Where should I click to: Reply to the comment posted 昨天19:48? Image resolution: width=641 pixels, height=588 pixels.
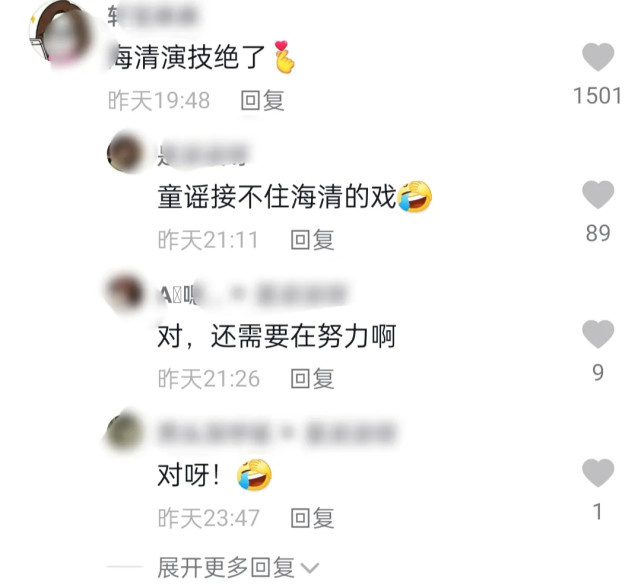coord(262,101)
